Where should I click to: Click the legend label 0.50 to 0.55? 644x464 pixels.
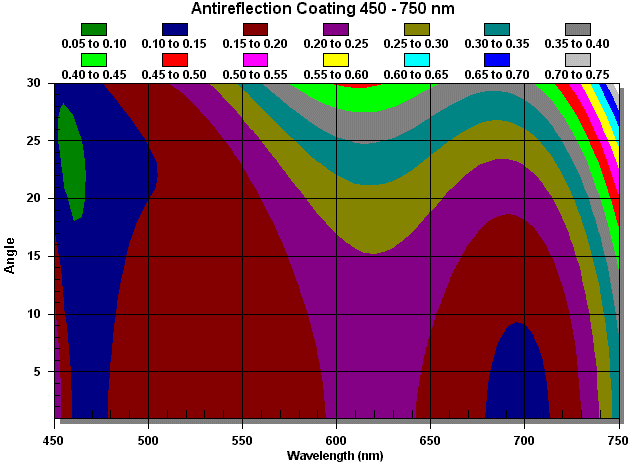click(x=255, y=75)
